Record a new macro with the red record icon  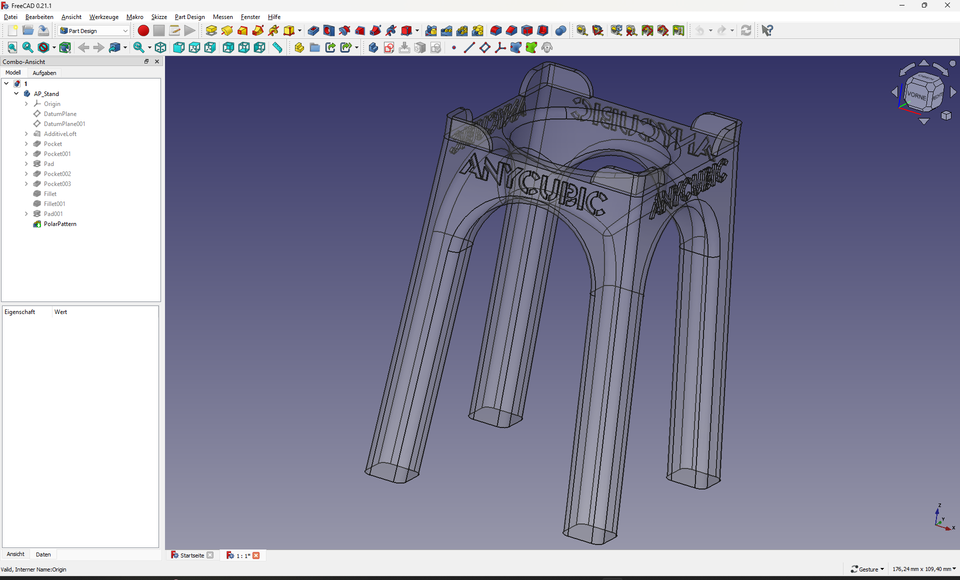pyautogui.click(x=143, y=31)
